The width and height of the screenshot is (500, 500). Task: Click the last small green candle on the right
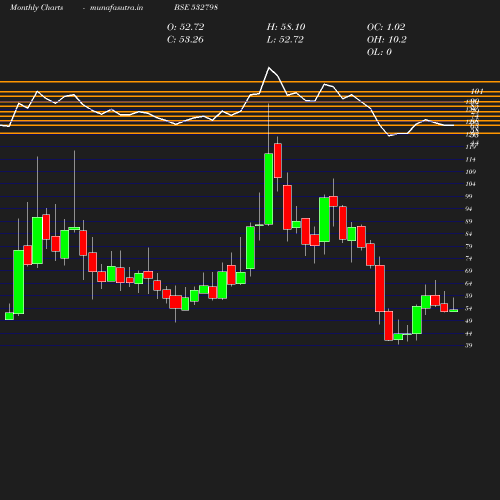point(454,311)
